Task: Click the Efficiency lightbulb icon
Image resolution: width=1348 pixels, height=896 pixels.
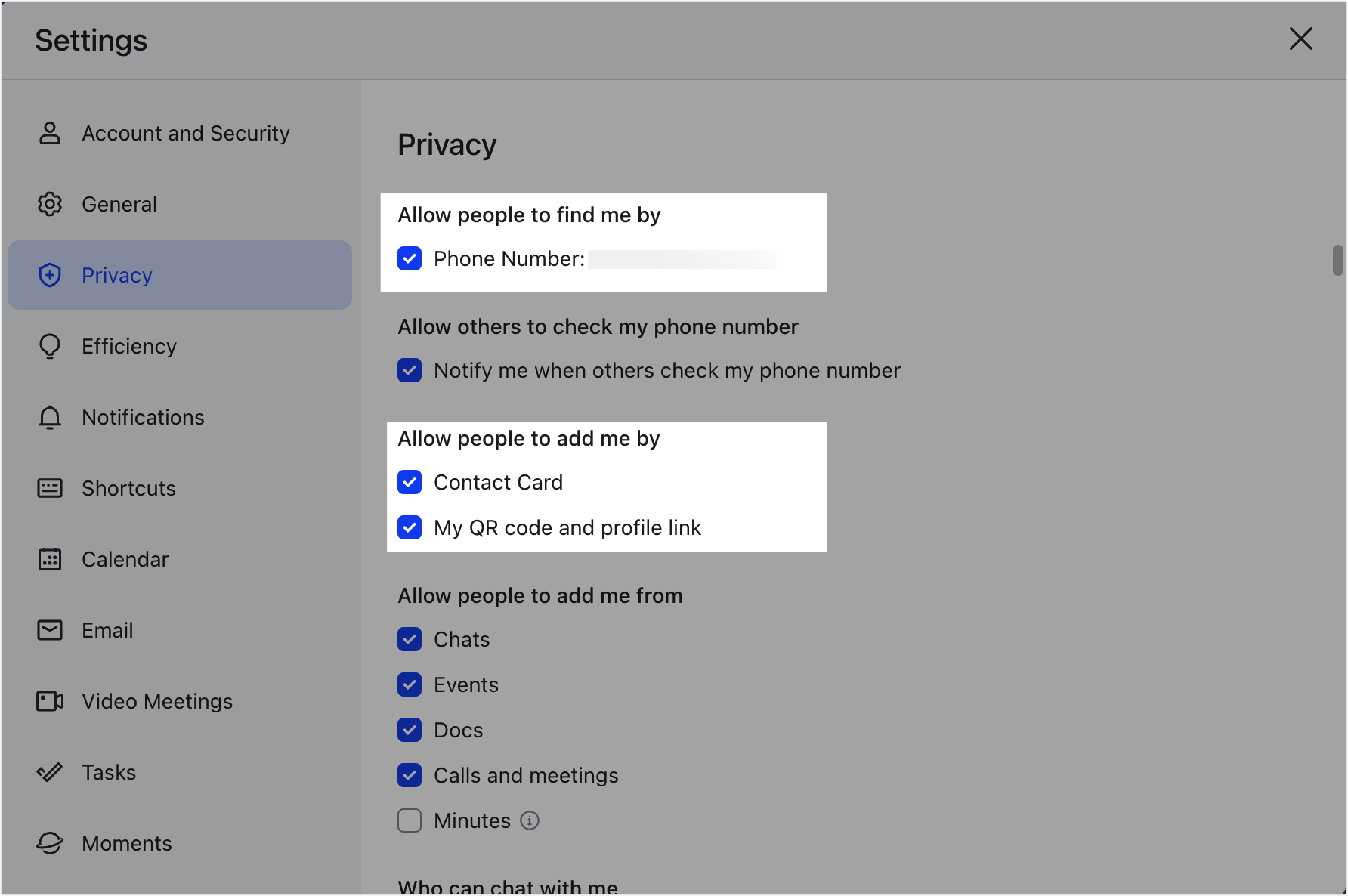Action: (49, 346)
